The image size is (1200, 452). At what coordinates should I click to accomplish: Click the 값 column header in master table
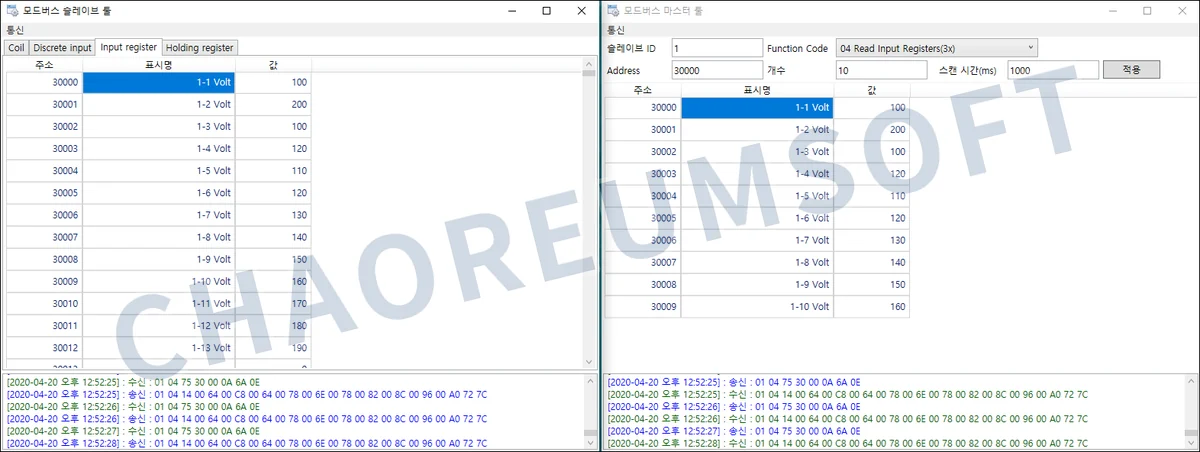[x=872, y=89]
